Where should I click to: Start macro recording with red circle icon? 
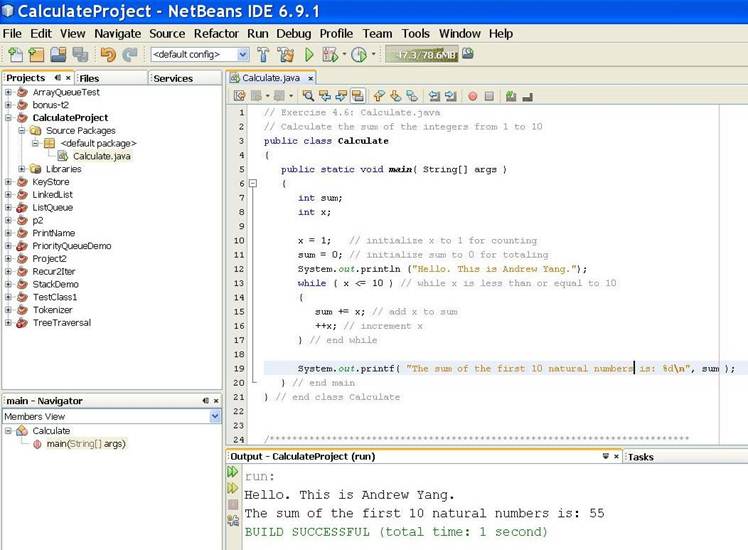point(472,96)
